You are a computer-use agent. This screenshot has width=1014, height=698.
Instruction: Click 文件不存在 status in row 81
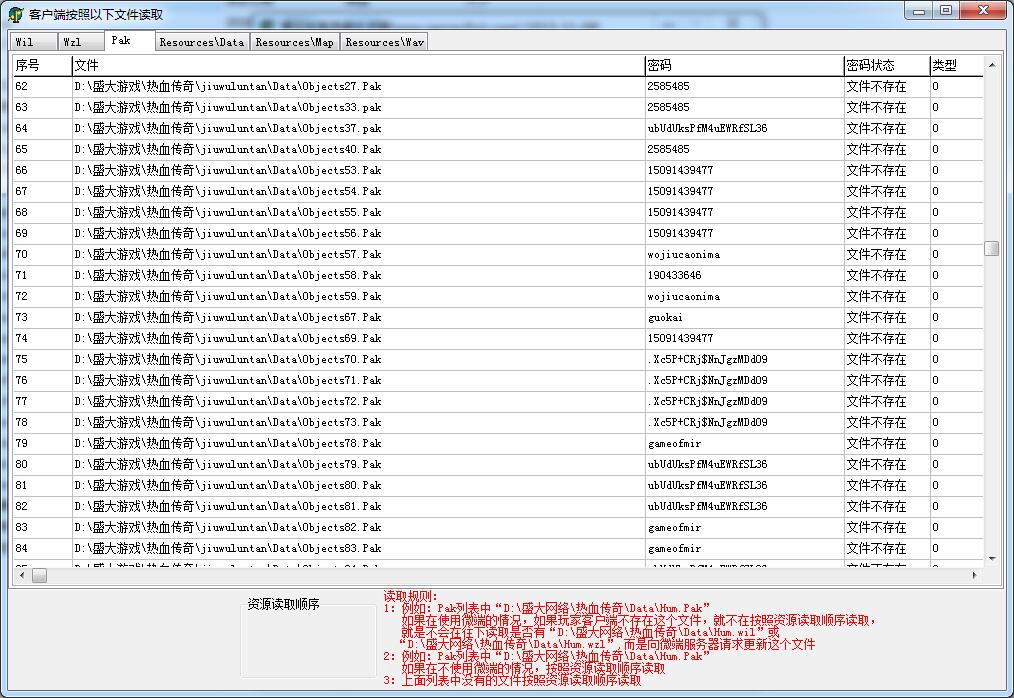876,486
